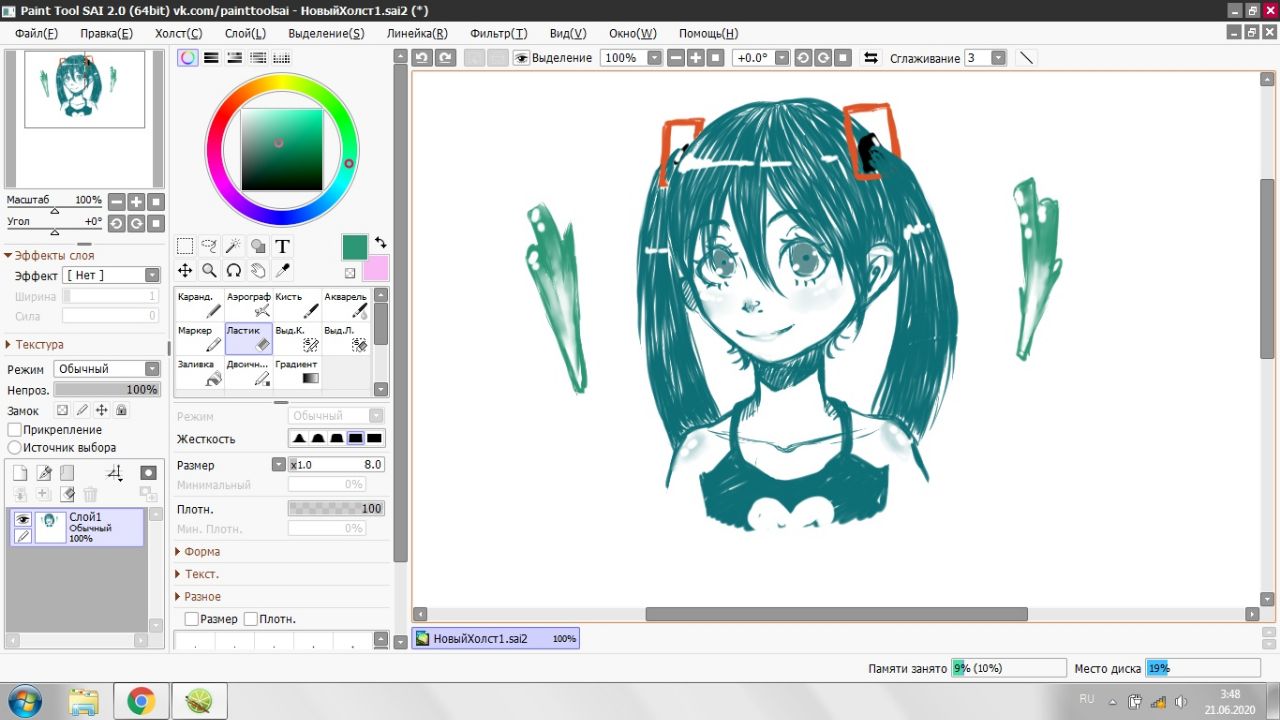This screenshot has width=1280, height=720.
Task: Click redo arrow in canvas toolbar
Action: coord(446,58)
